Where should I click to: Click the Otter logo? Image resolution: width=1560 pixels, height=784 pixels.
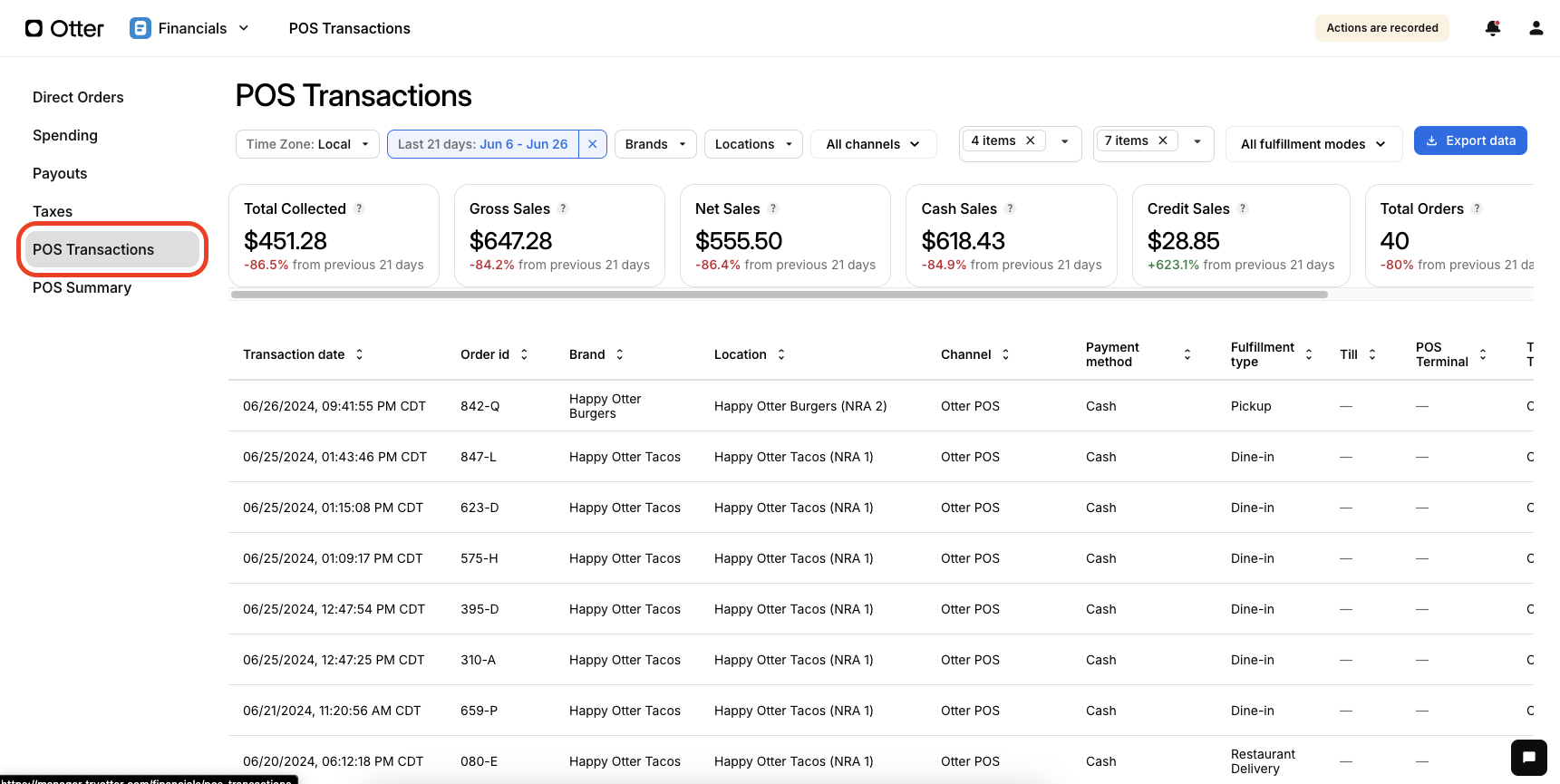(64, 28)
